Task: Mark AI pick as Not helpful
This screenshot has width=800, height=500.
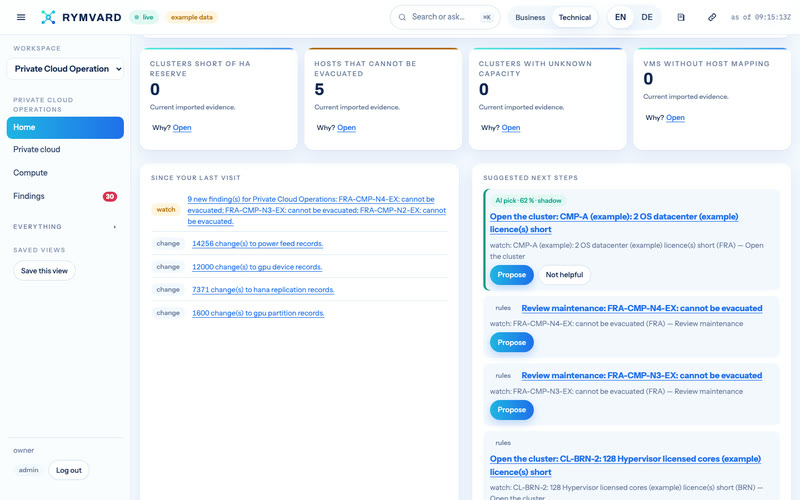Action: coord(564,275)
